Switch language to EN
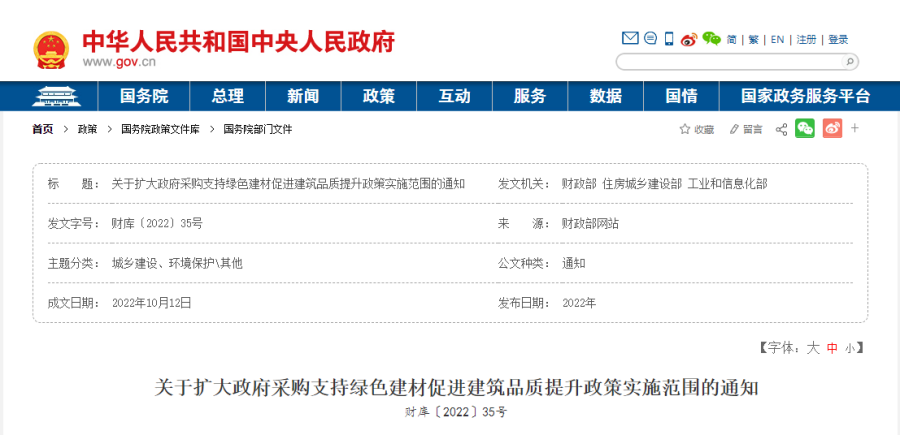This screenshot has height=435, width=900. point(777,40)
